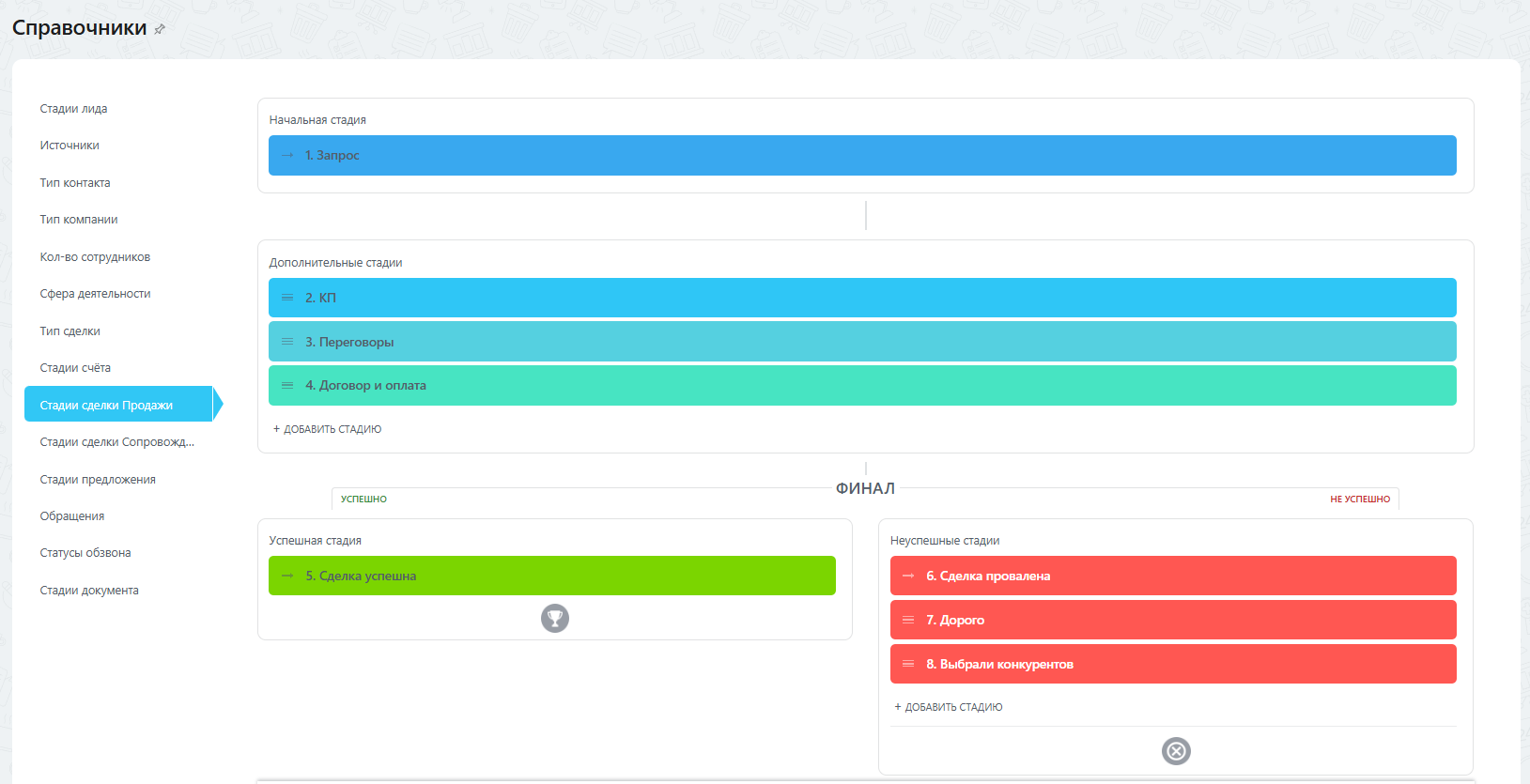Click '6. Сделка провалена' stage name
Viewport: 1530px width, 784px height.
point(988,576)
